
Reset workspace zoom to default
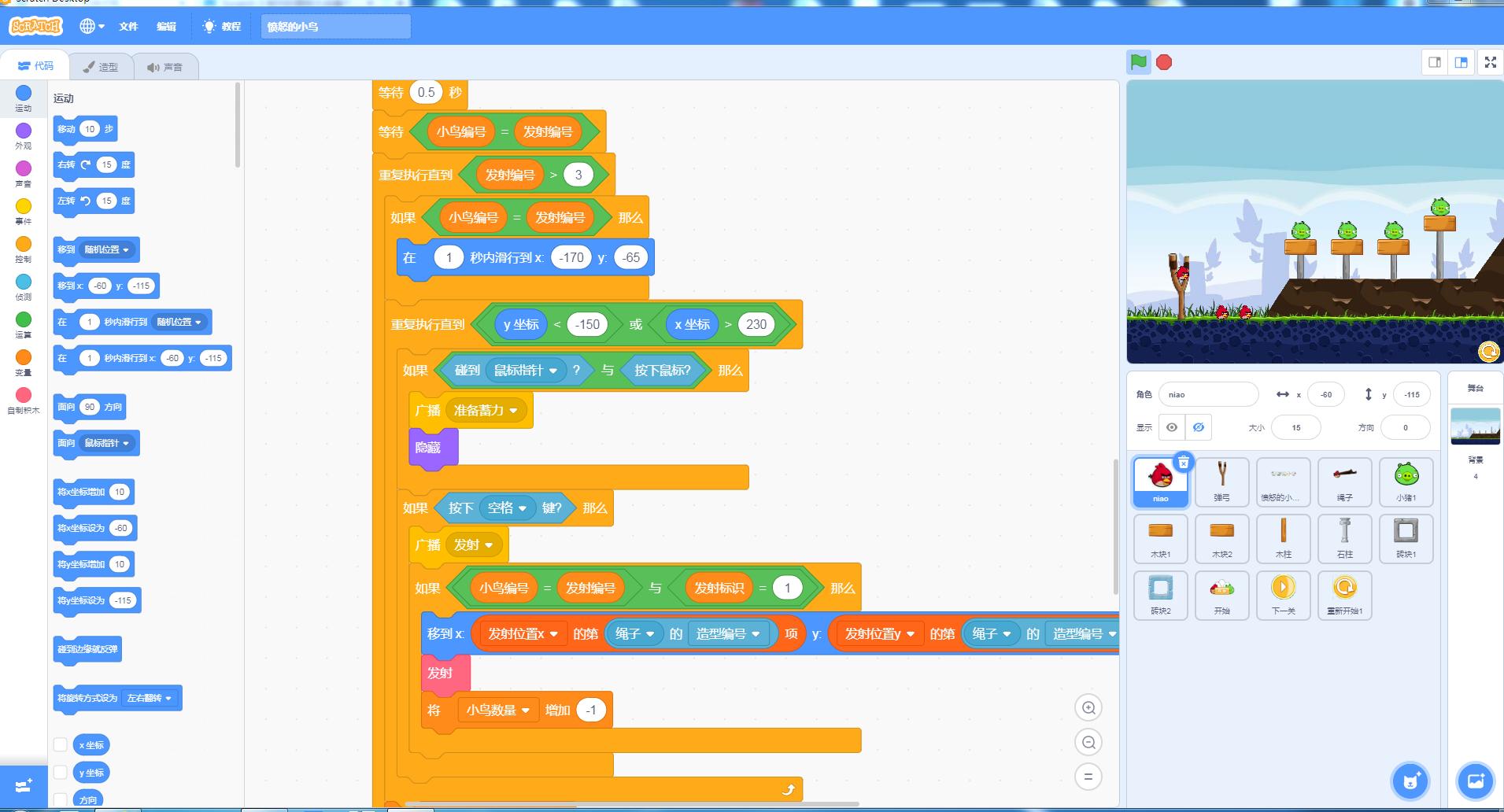click(1088, 777)
